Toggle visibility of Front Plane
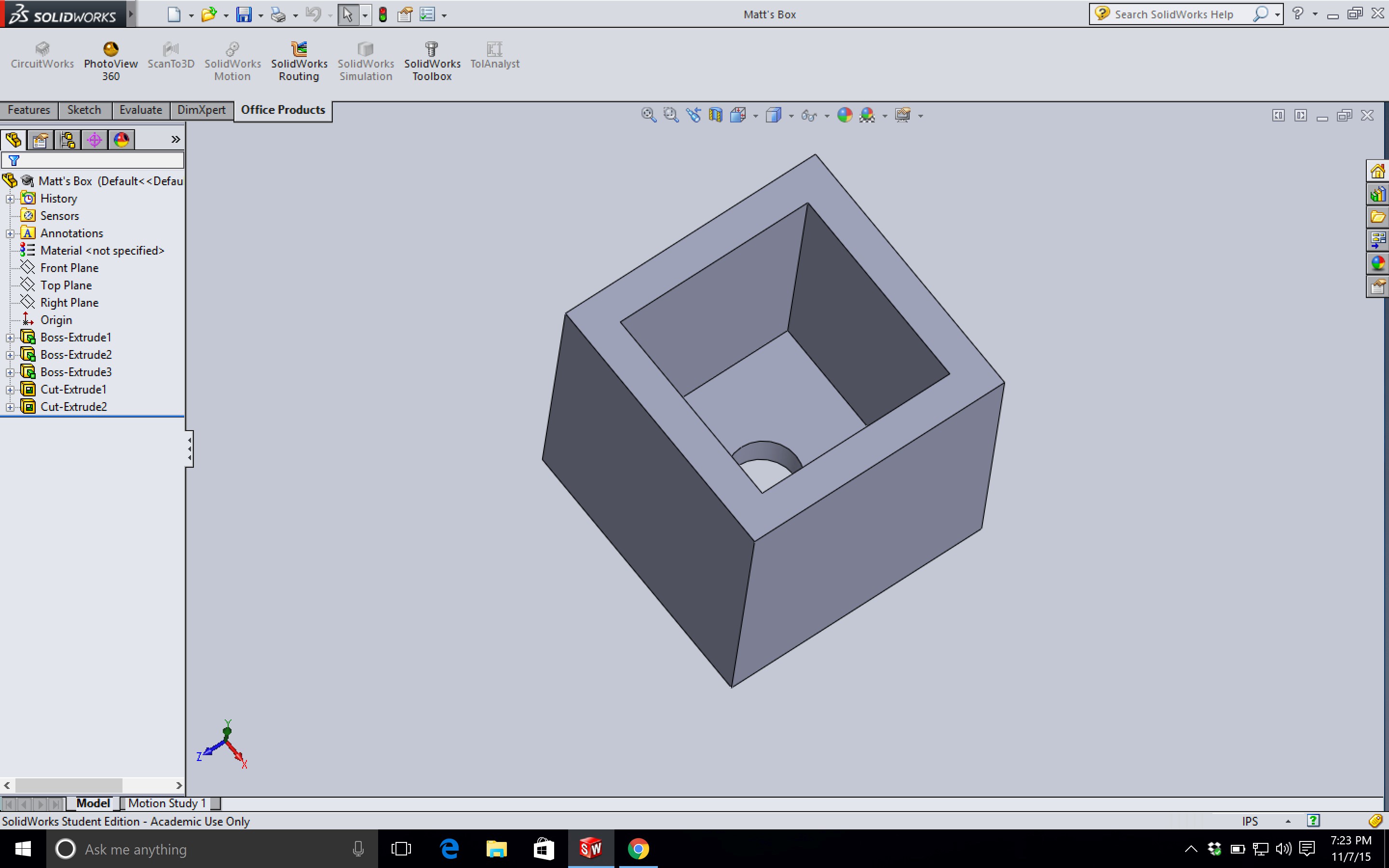Viewport: 1389px width, 868px height. (x=69, y=267)
